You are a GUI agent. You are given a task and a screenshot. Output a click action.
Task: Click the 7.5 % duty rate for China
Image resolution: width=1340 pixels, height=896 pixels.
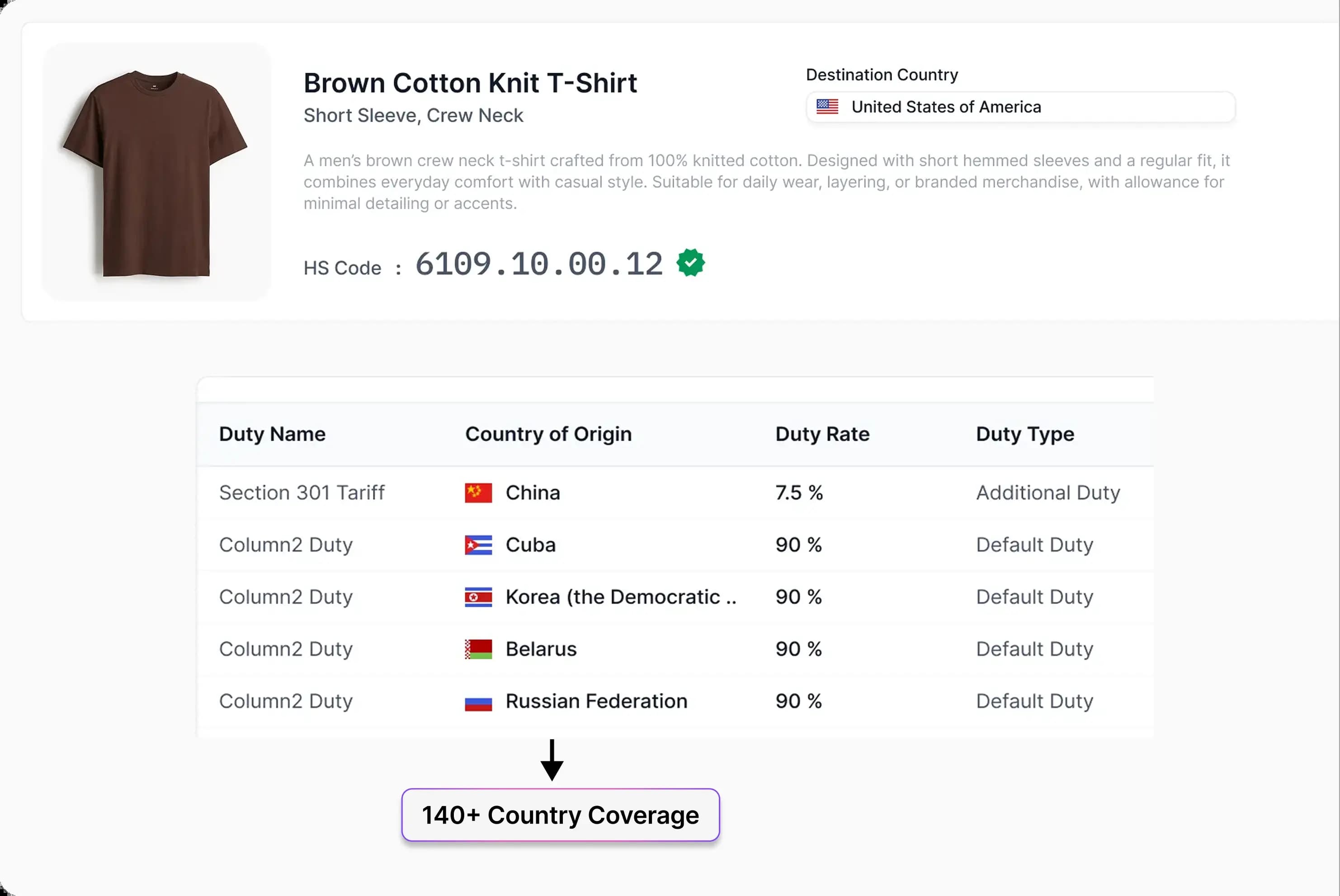799,493
